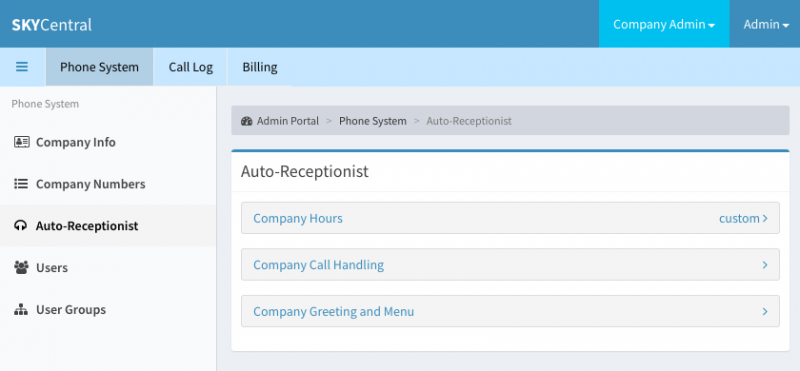Click the Users people icon
The height and width of the screenshot is (371, 800).
coord(21,267)
